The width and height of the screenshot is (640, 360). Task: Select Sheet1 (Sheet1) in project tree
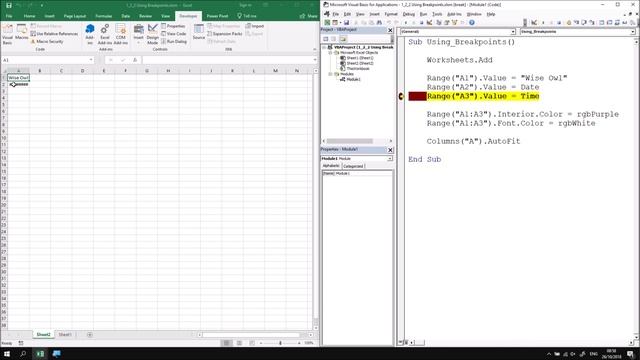pos(356,58)
